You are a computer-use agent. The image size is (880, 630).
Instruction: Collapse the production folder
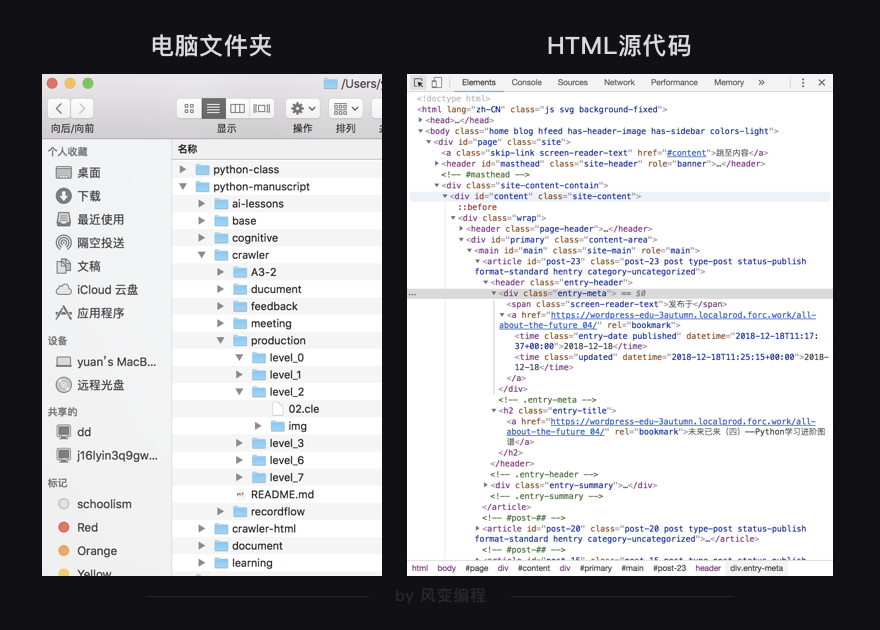point(221,341)
